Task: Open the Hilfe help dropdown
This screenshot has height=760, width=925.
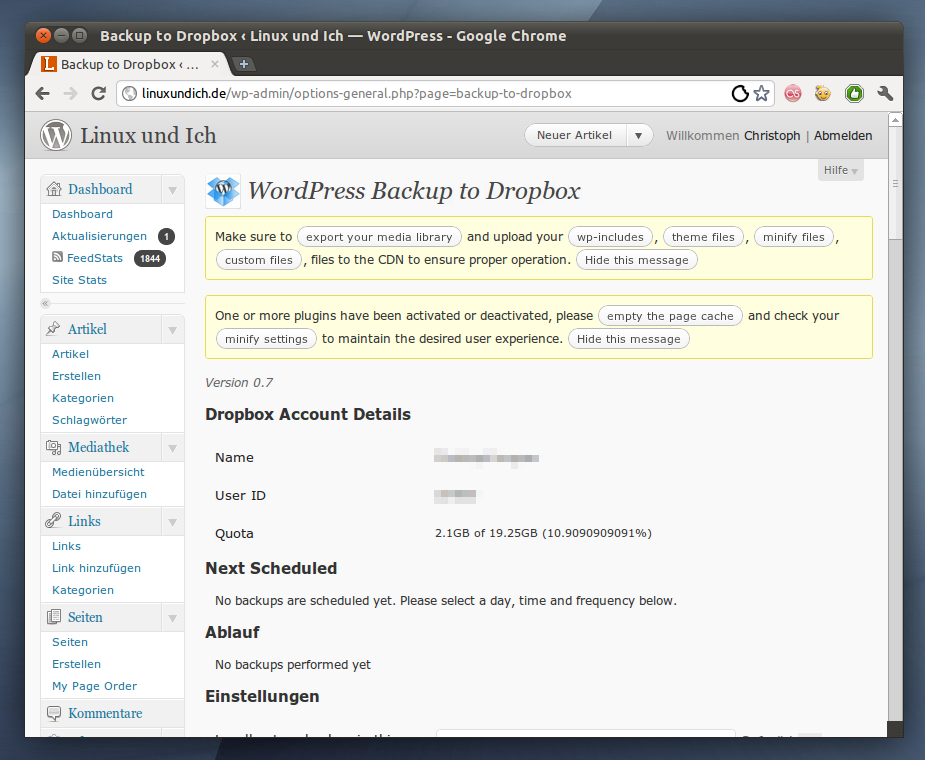Action: (840, 171)
